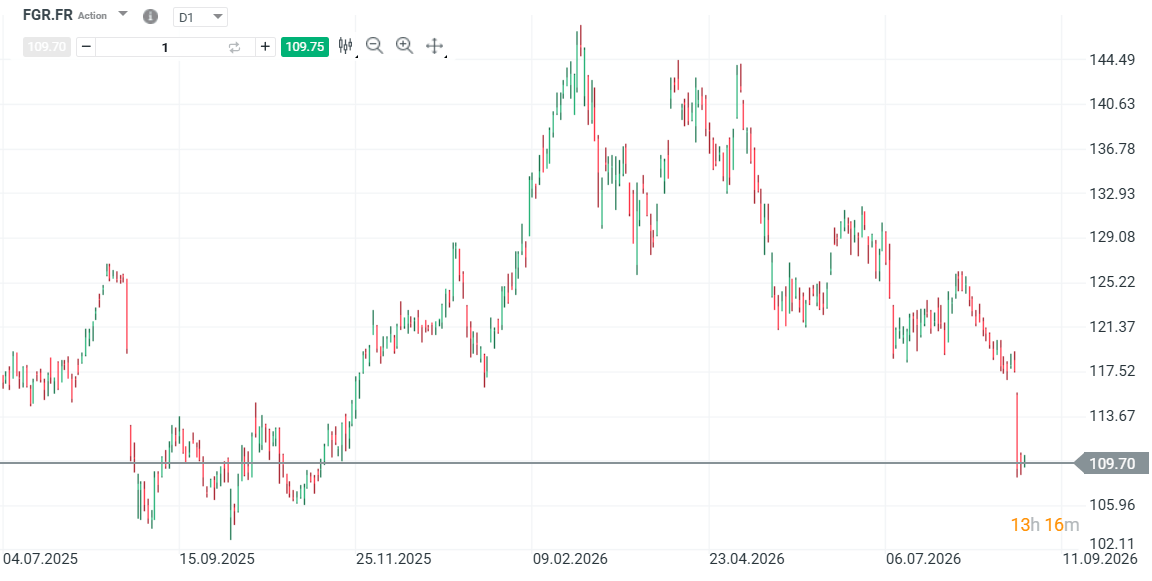Click the 06.07.2026 date label

click(x=923, y=559)
